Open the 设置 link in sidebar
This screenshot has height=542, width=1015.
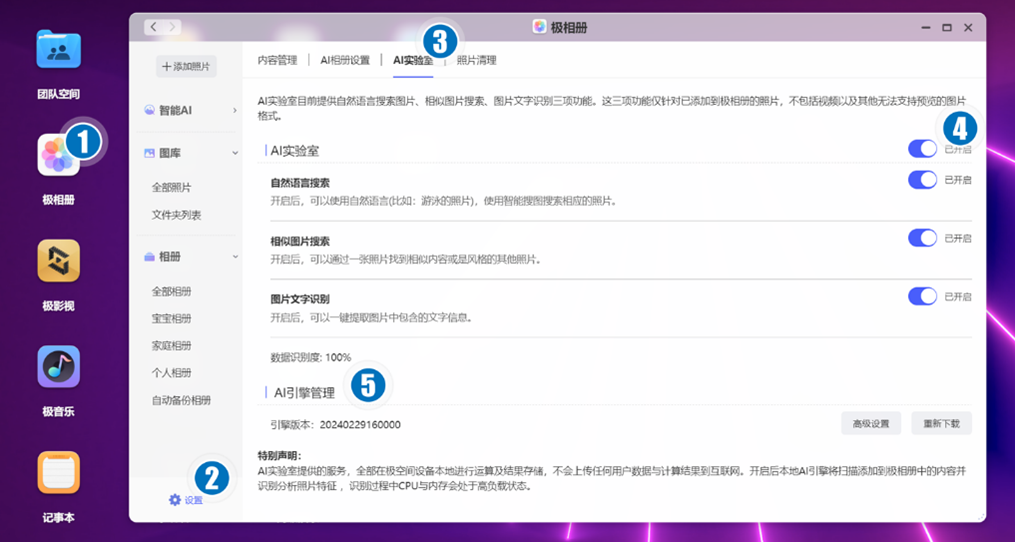coord(194,500)
